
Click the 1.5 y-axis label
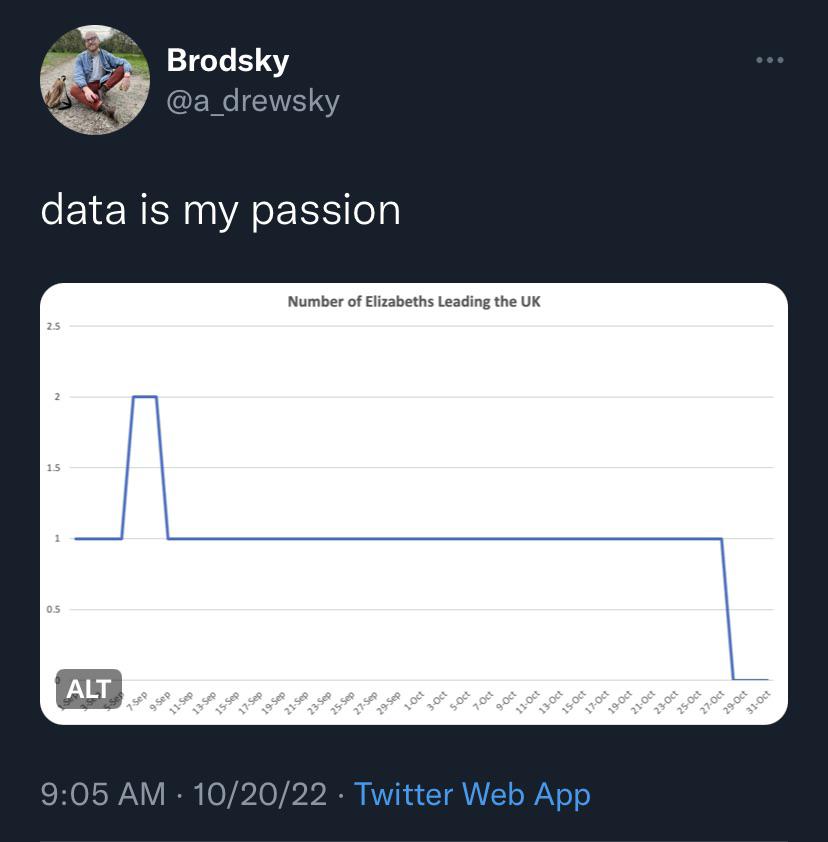coord(53,468)
